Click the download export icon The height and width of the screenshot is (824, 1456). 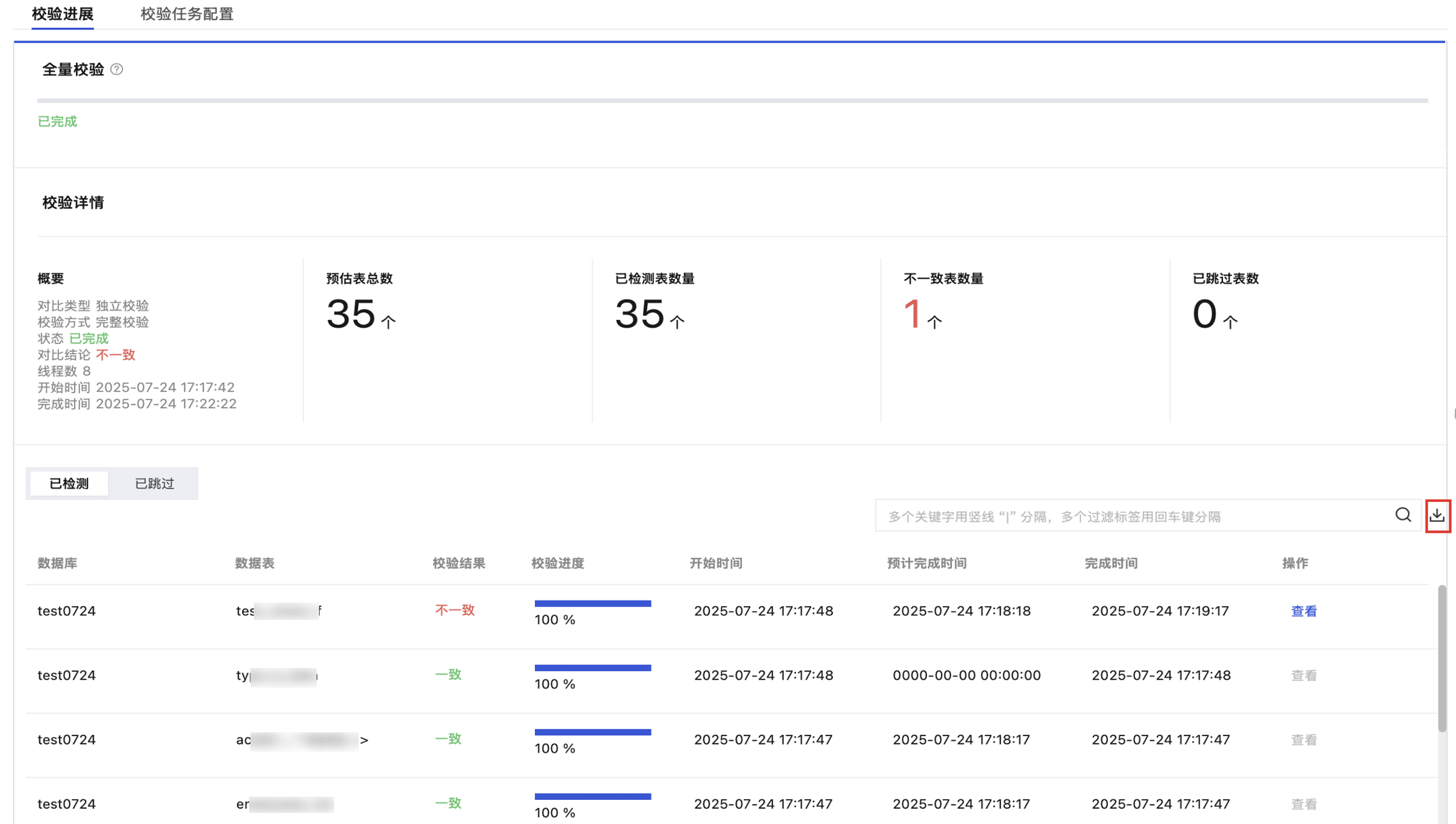click(x=1437, y=516)
